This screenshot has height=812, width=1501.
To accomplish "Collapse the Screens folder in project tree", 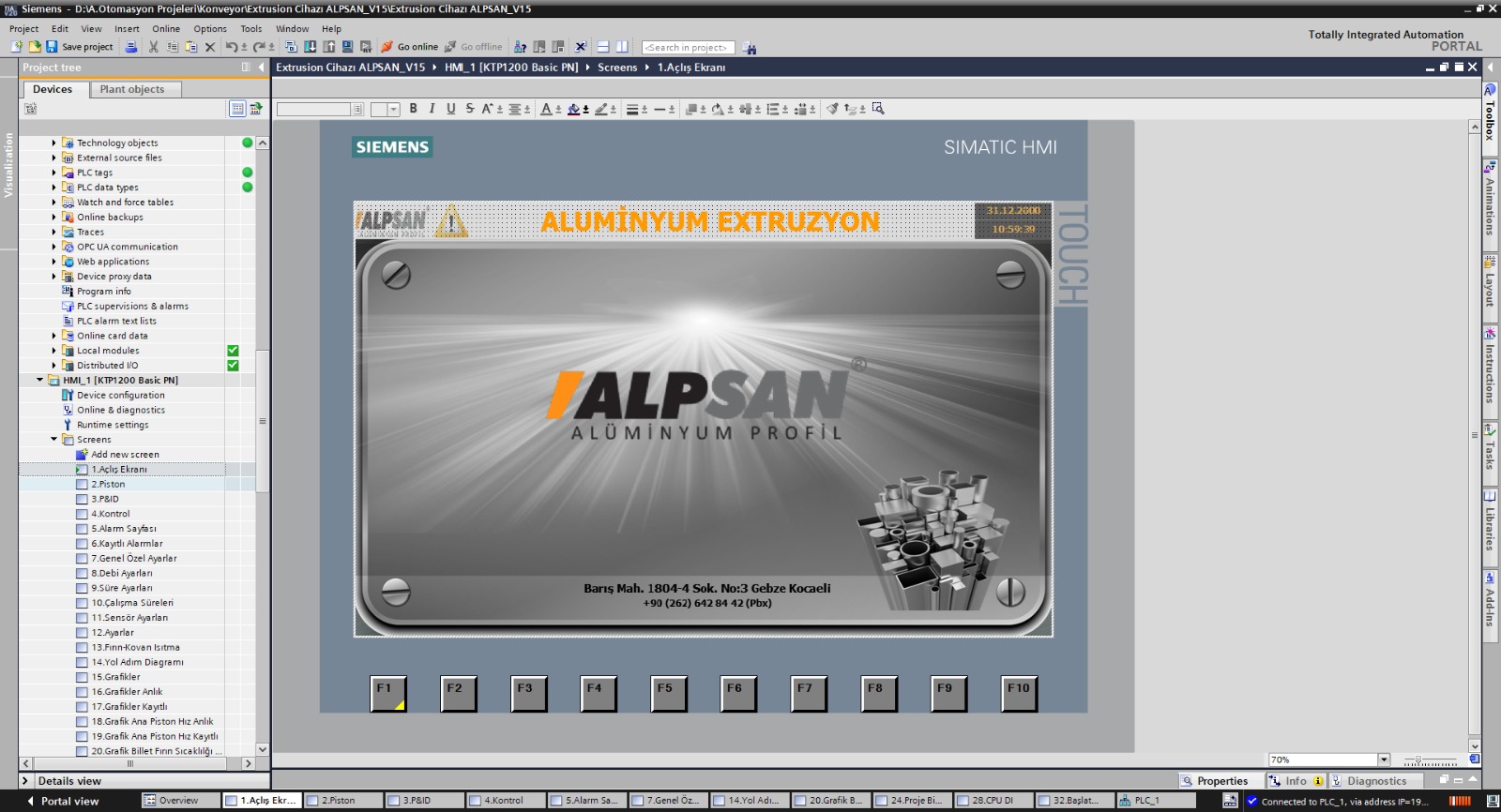I will tap(54, 440).
